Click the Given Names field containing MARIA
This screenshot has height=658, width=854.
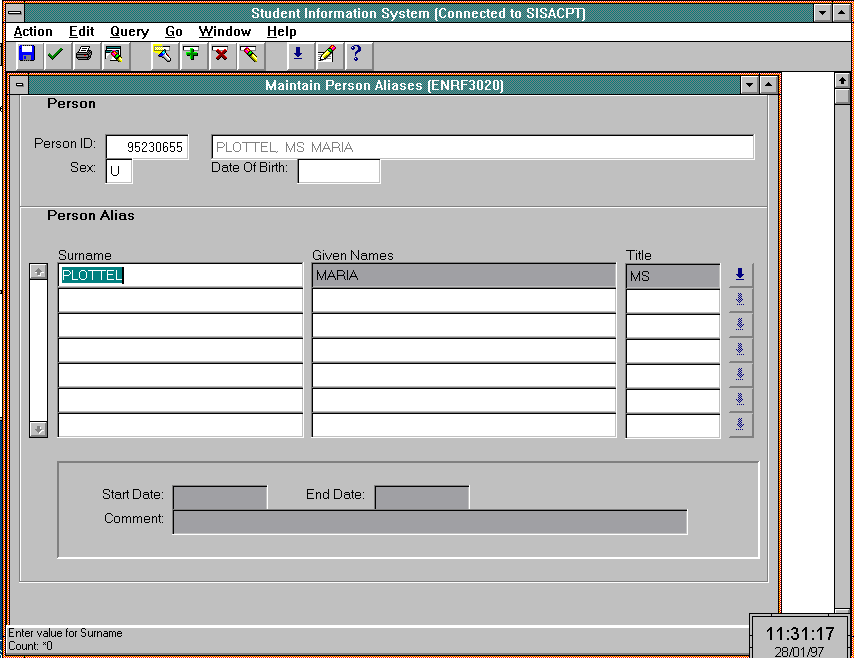click(463, 275)
